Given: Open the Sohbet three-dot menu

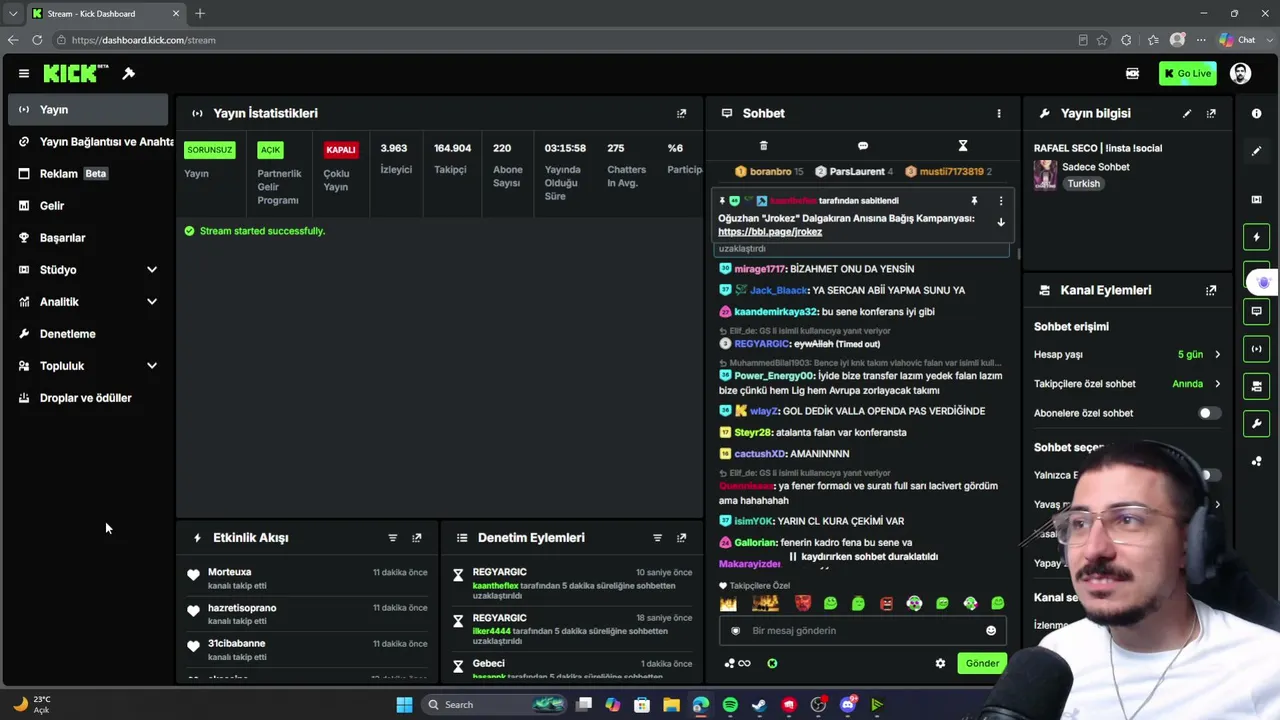Looking at the screenshot, I should click(998, 113).
